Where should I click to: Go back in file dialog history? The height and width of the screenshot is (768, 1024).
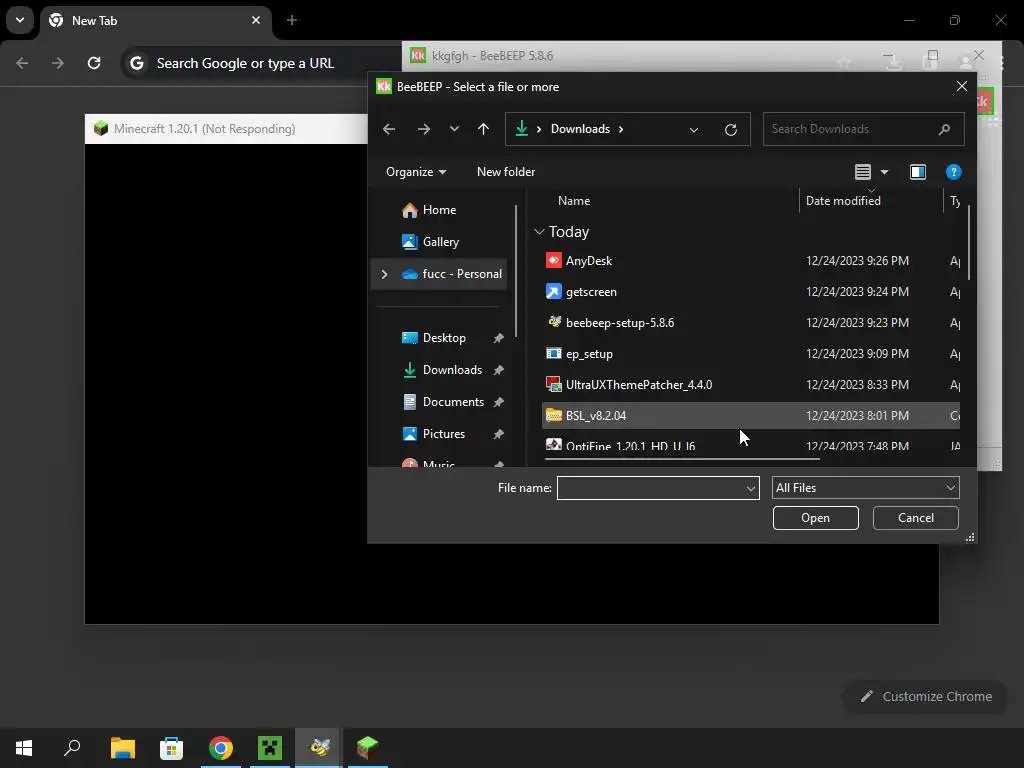[x=389, y=129]
